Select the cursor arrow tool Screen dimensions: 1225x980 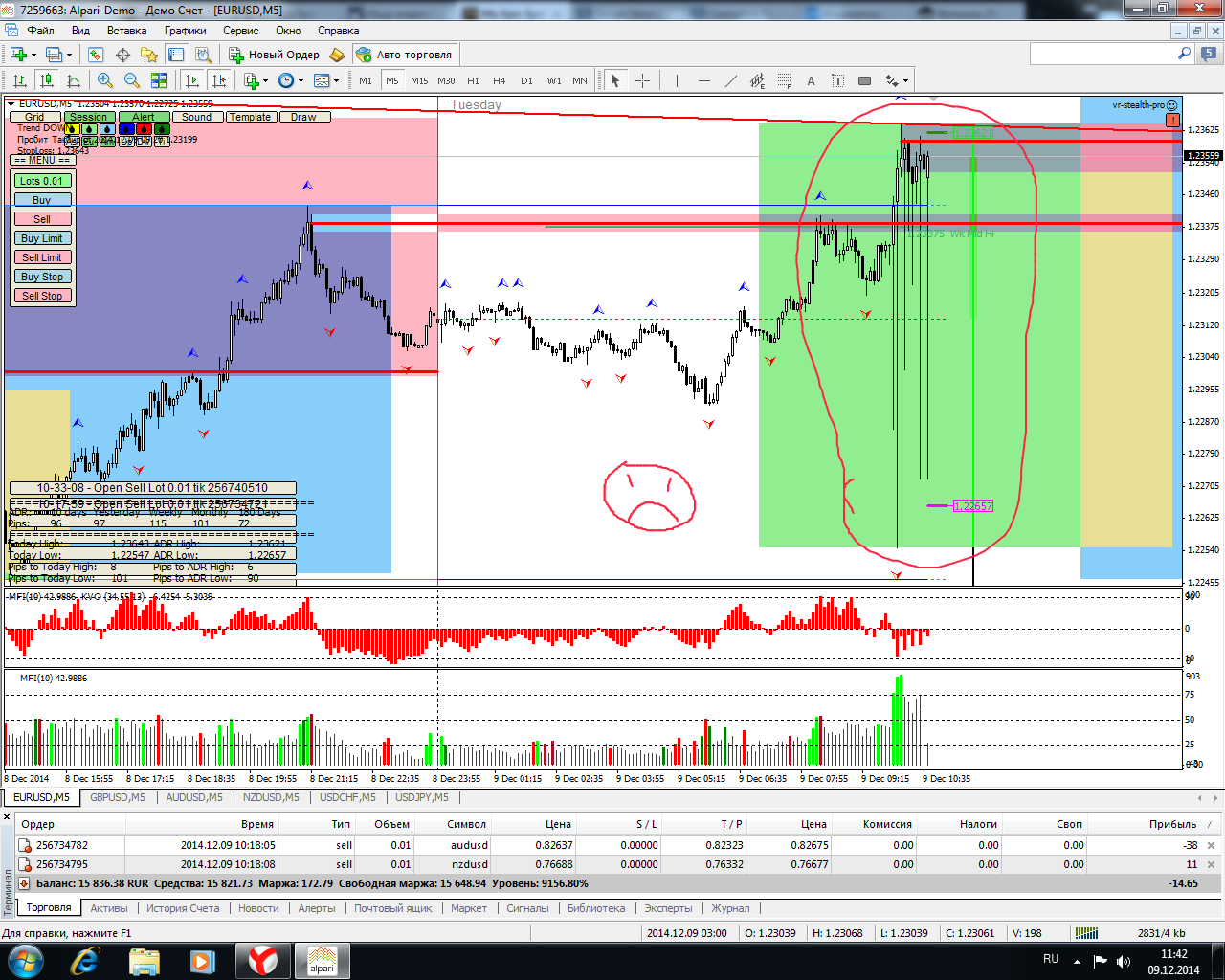615,80
